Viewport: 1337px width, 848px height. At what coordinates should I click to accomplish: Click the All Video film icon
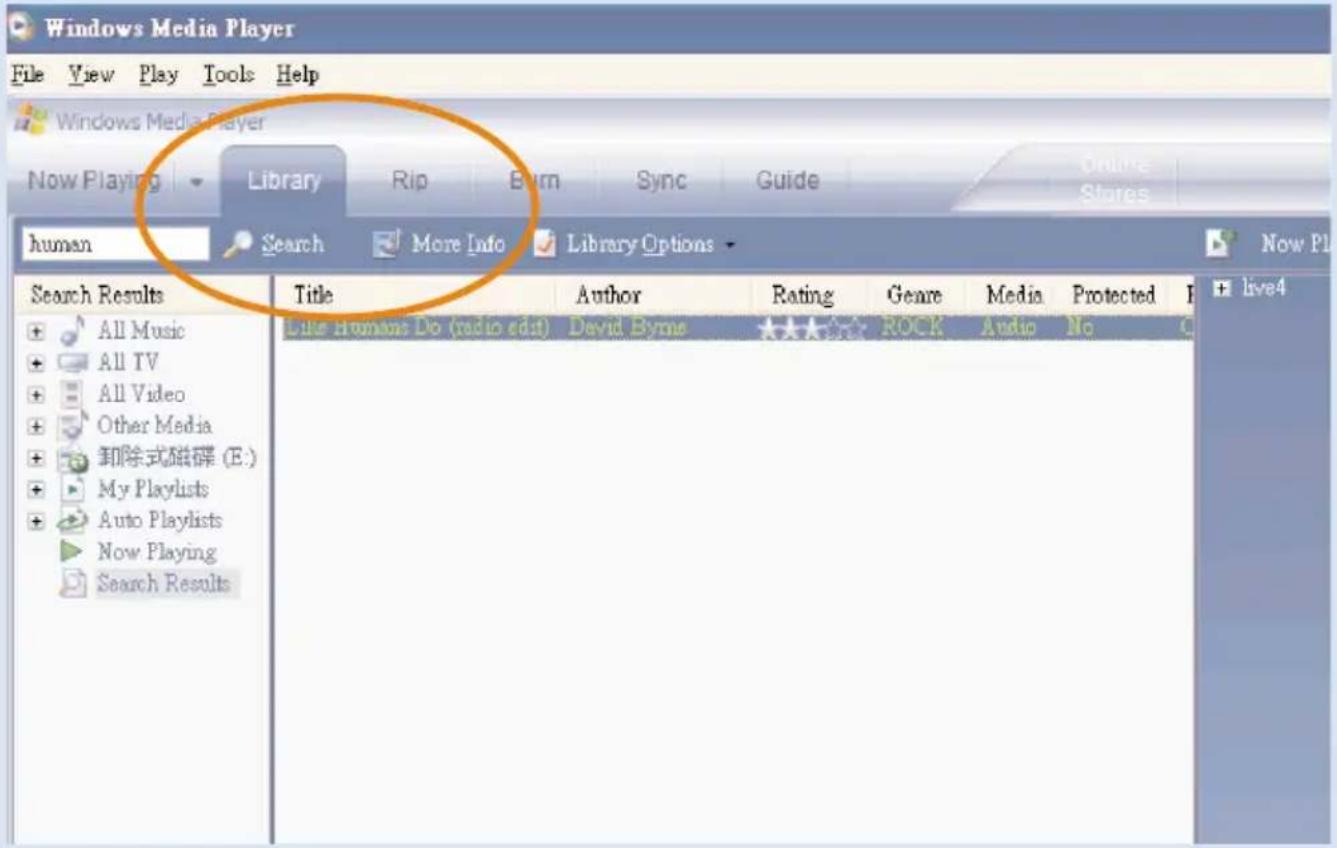[x=72, y=394]
